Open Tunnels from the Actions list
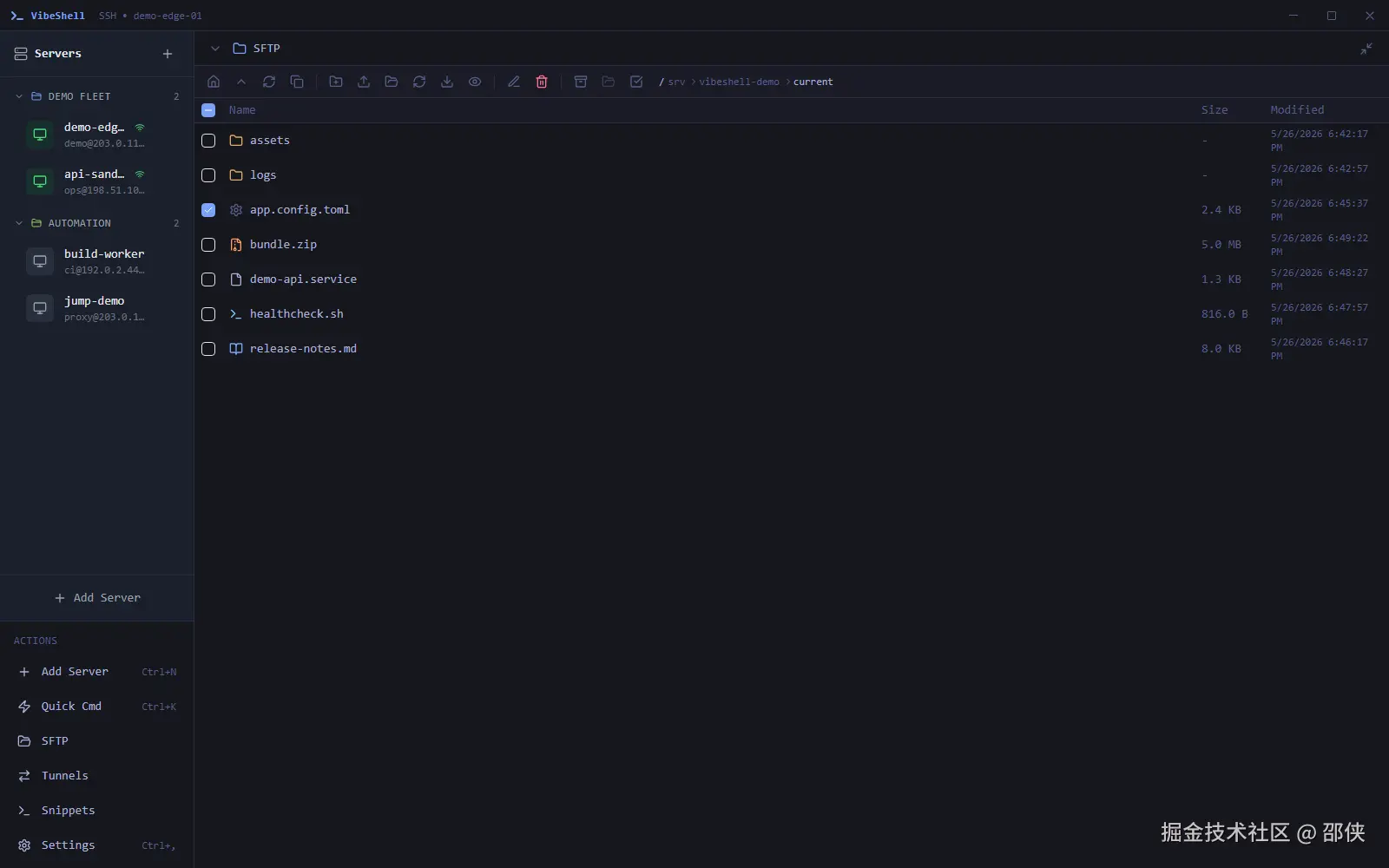1389x868 pixels. pyautogui.click(x=96, y=776)
